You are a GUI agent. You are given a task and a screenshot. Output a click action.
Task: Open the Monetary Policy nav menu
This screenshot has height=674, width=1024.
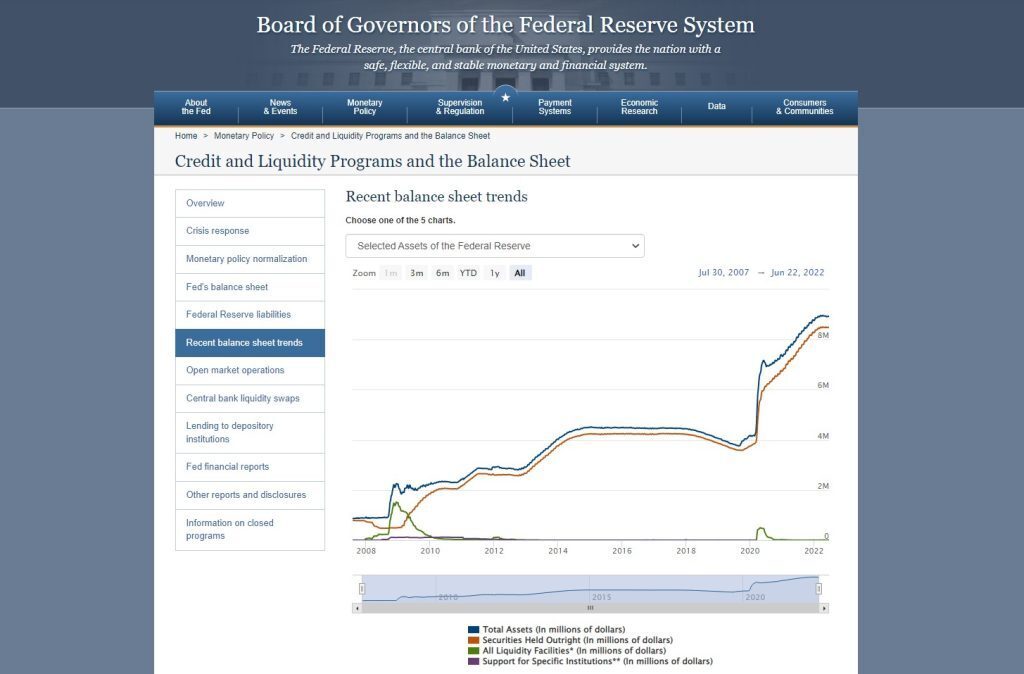364,107
